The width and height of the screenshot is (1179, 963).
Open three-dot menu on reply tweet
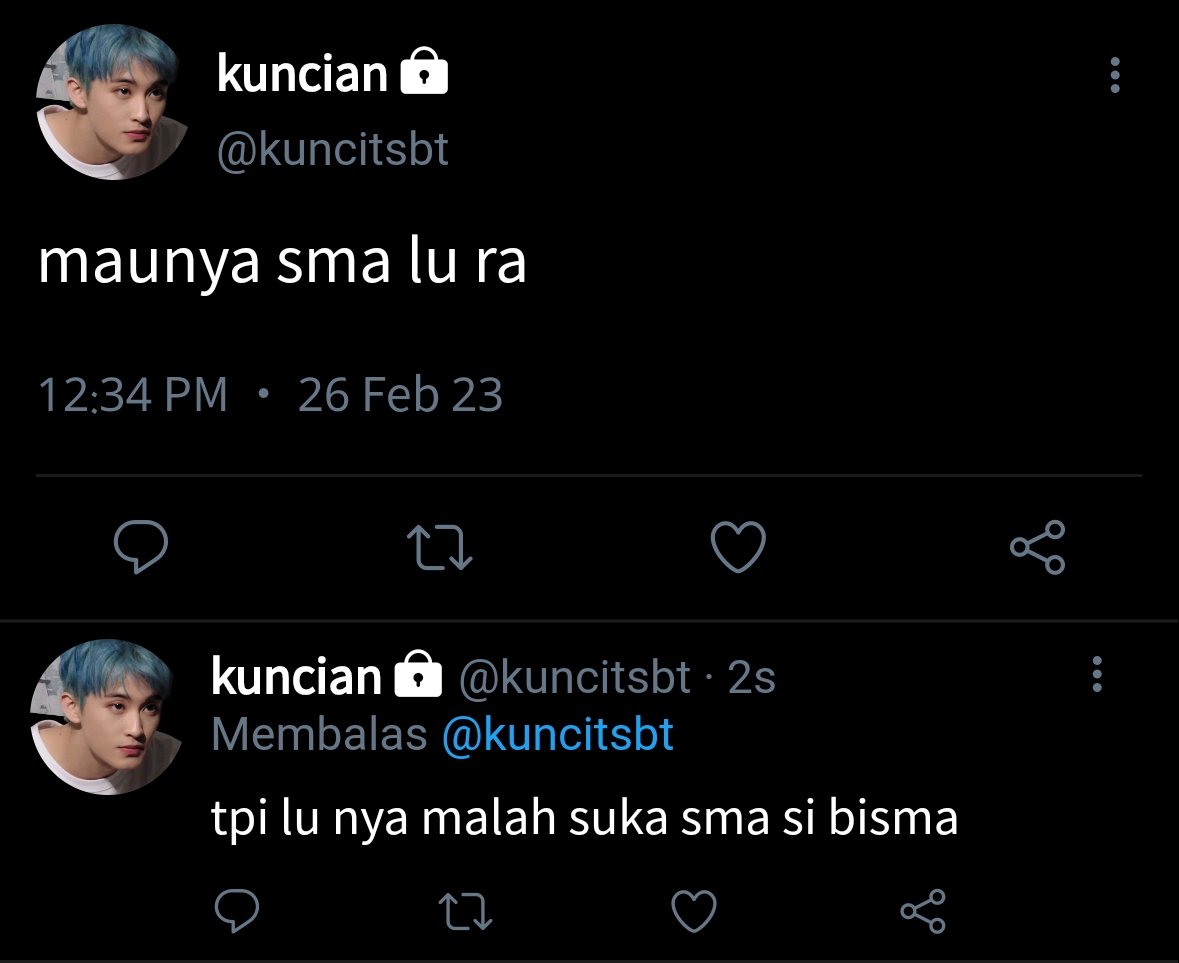coord(1097,674)
